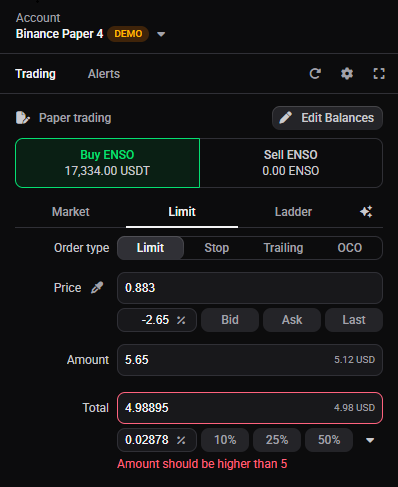Screen dimensions: 398x487
Task: Choose Limit order type
Action: tap(150, 248)
